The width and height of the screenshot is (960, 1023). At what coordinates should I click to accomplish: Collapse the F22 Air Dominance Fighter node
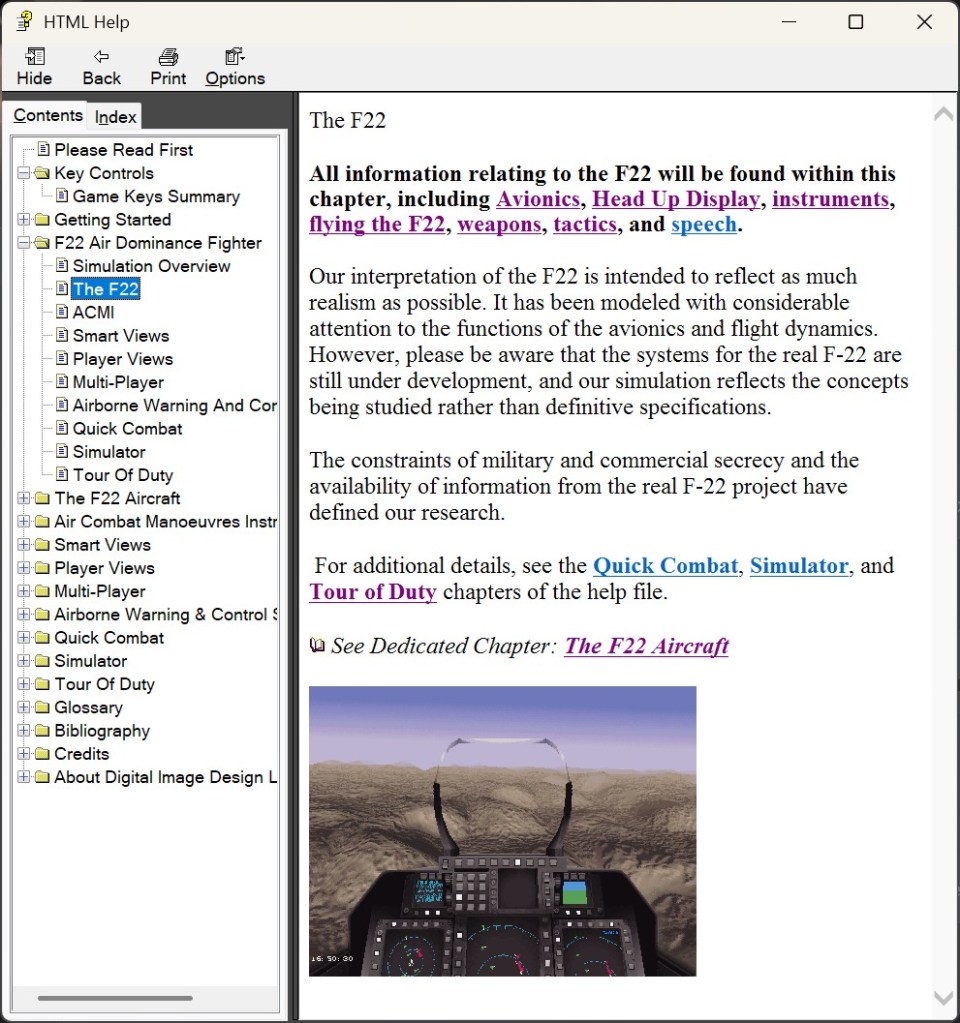point(24,243)
